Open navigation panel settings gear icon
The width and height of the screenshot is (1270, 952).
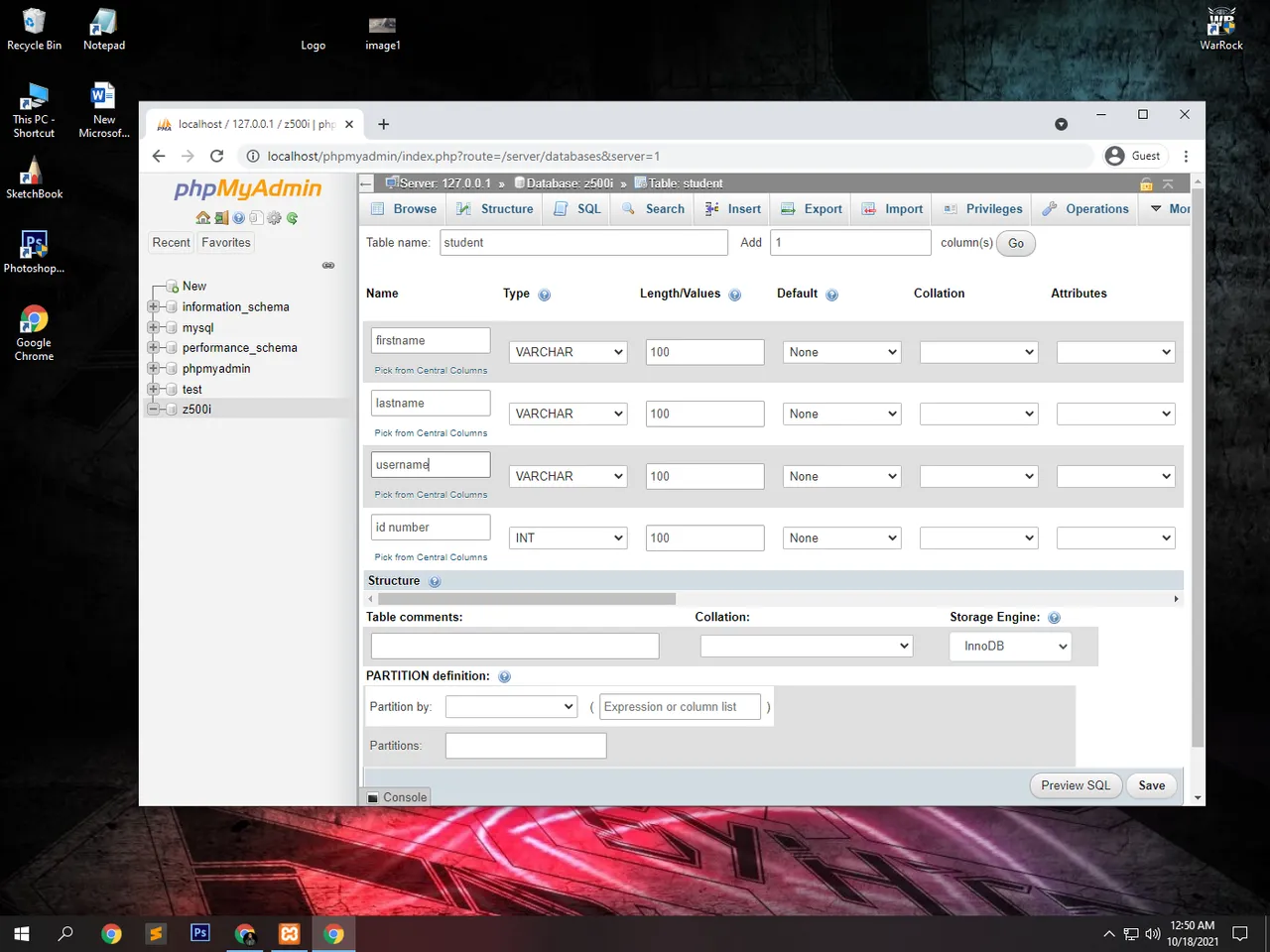tap(274, 218)
